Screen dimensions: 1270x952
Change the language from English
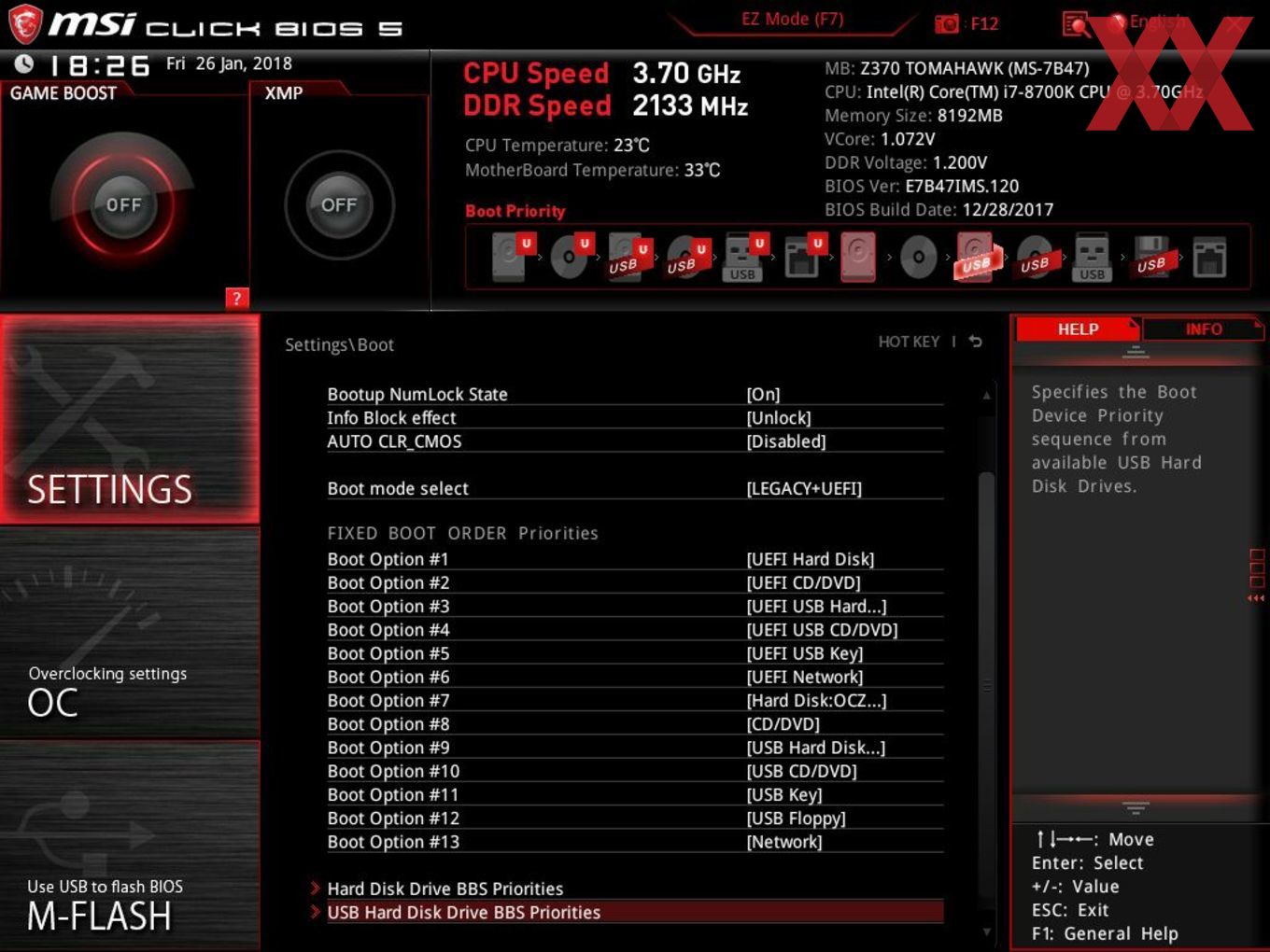click(1158, 21)
